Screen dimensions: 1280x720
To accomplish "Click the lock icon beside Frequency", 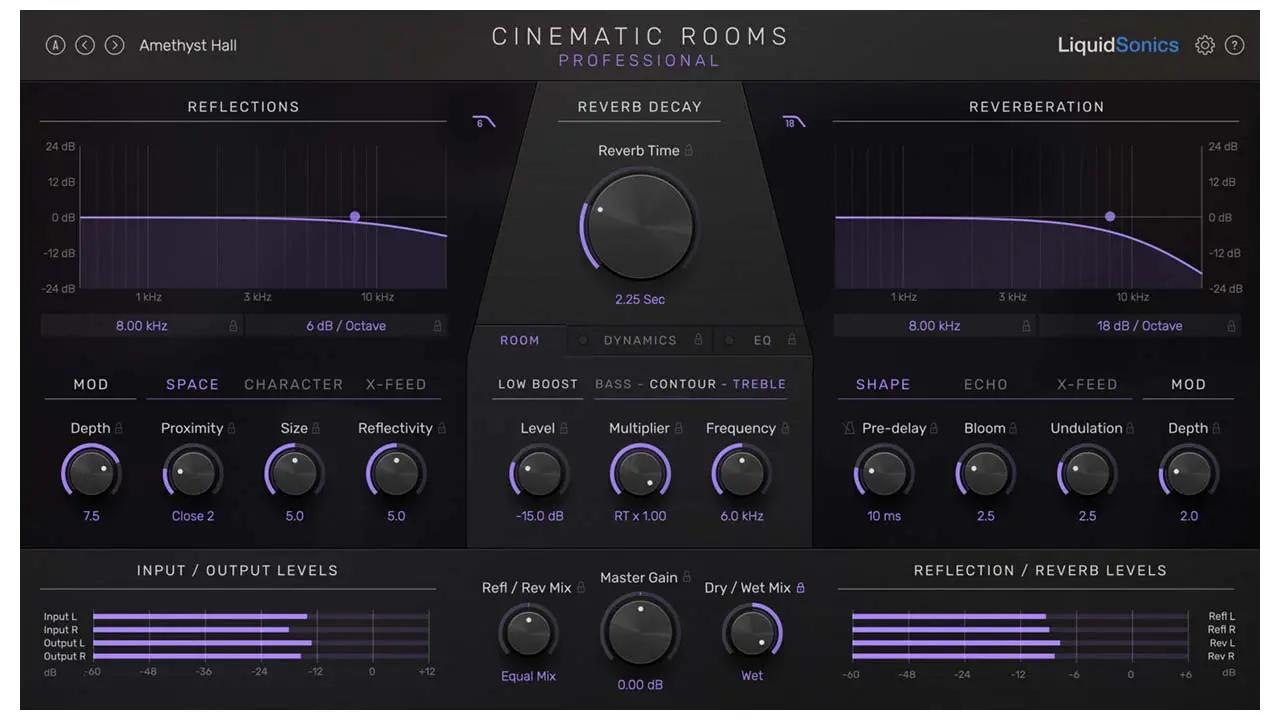I will pos(785,428).
